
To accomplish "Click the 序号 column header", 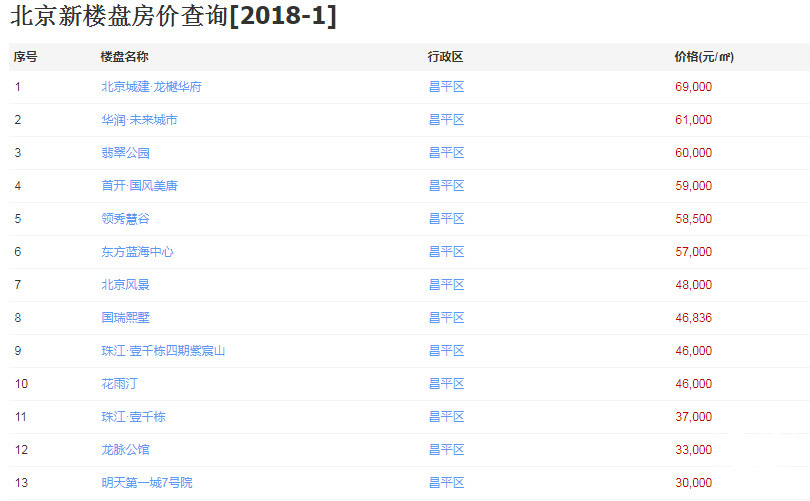I will click(x=25, y=57).
